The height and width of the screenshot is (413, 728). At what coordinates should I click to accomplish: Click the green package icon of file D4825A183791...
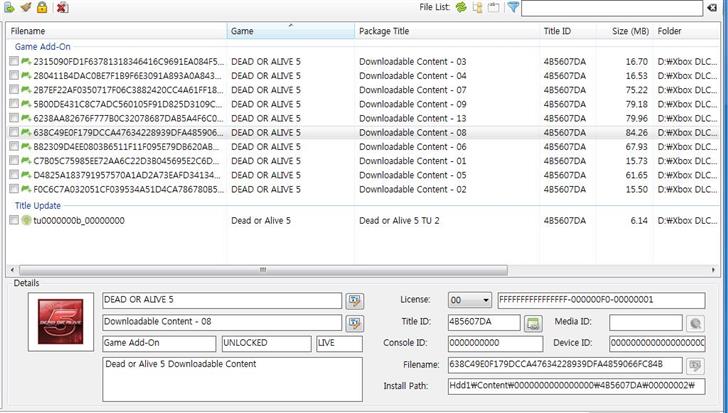click(x=26, y=175)
